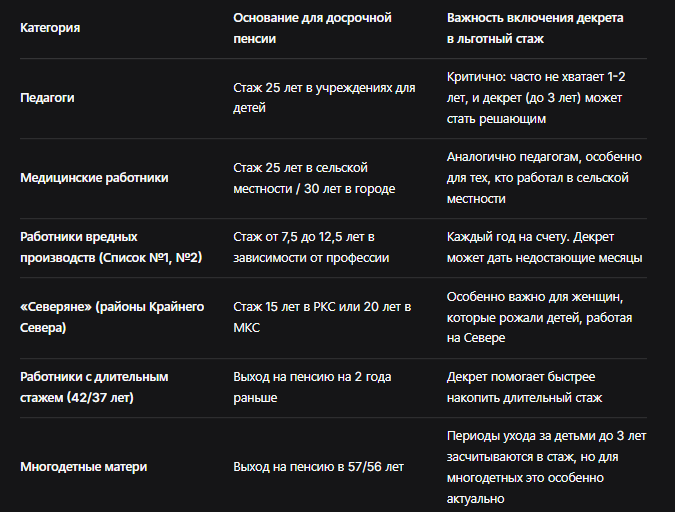Click 'Стаж 15 лет в РКС' cell

tap(322, 317)
